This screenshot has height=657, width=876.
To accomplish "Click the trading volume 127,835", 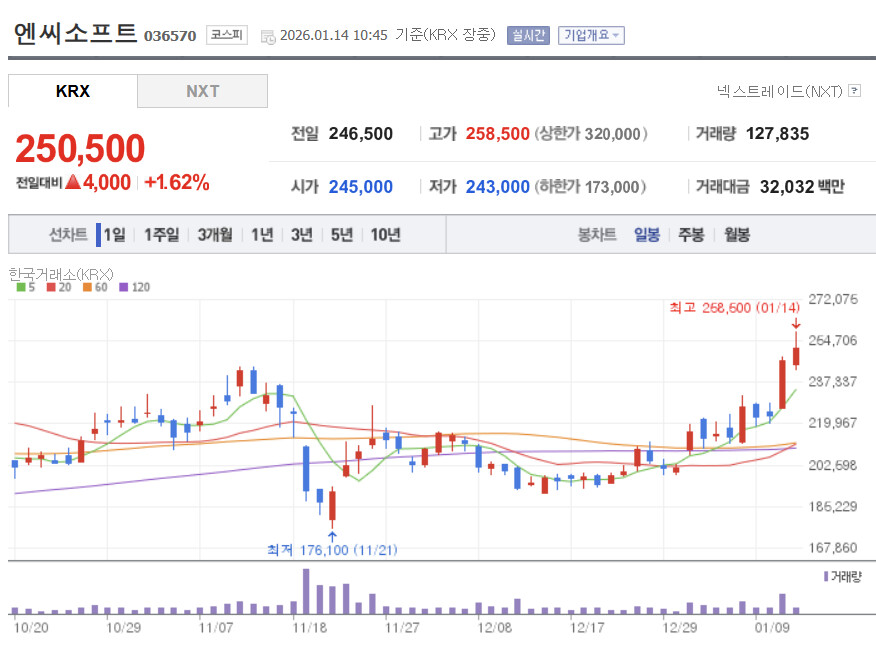I will coord(777,134).
